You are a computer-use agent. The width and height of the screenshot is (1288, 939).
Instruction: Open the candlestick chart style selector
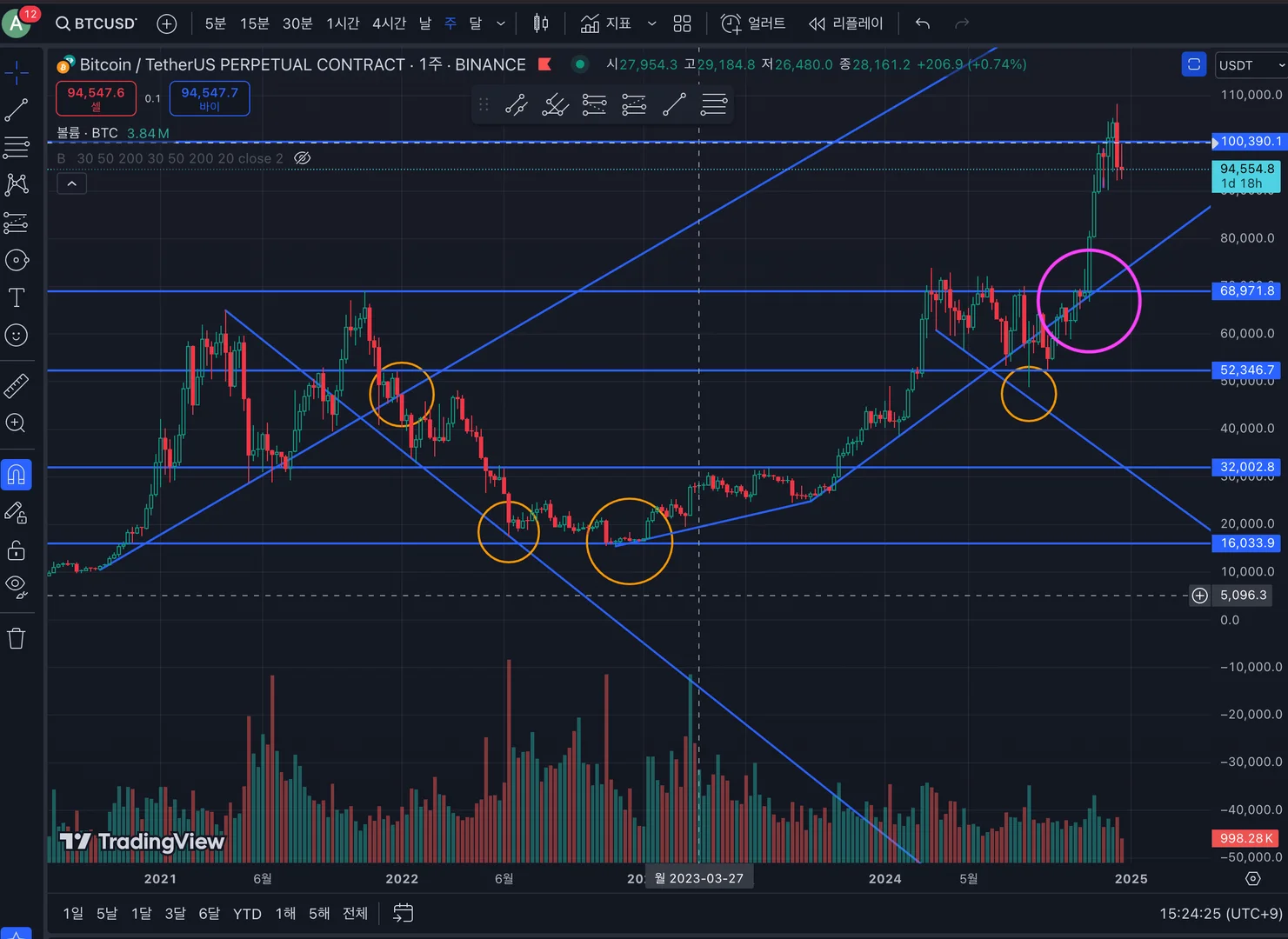tap(541, 23)
